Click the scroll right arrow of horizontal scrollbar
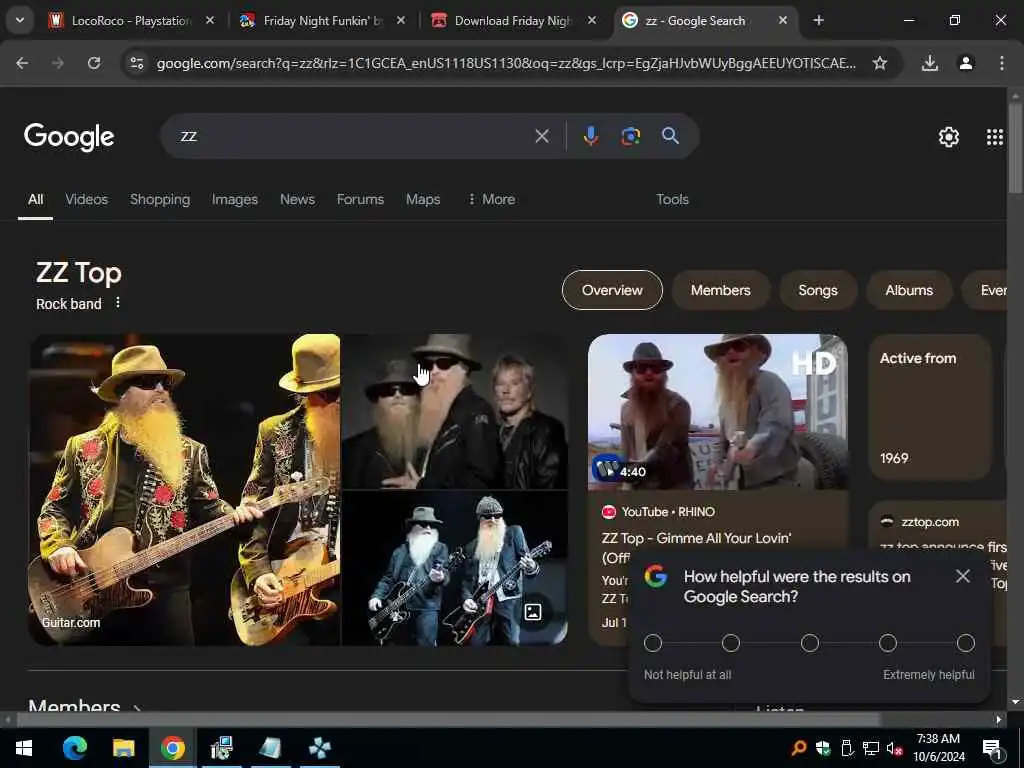 point(999,720)
